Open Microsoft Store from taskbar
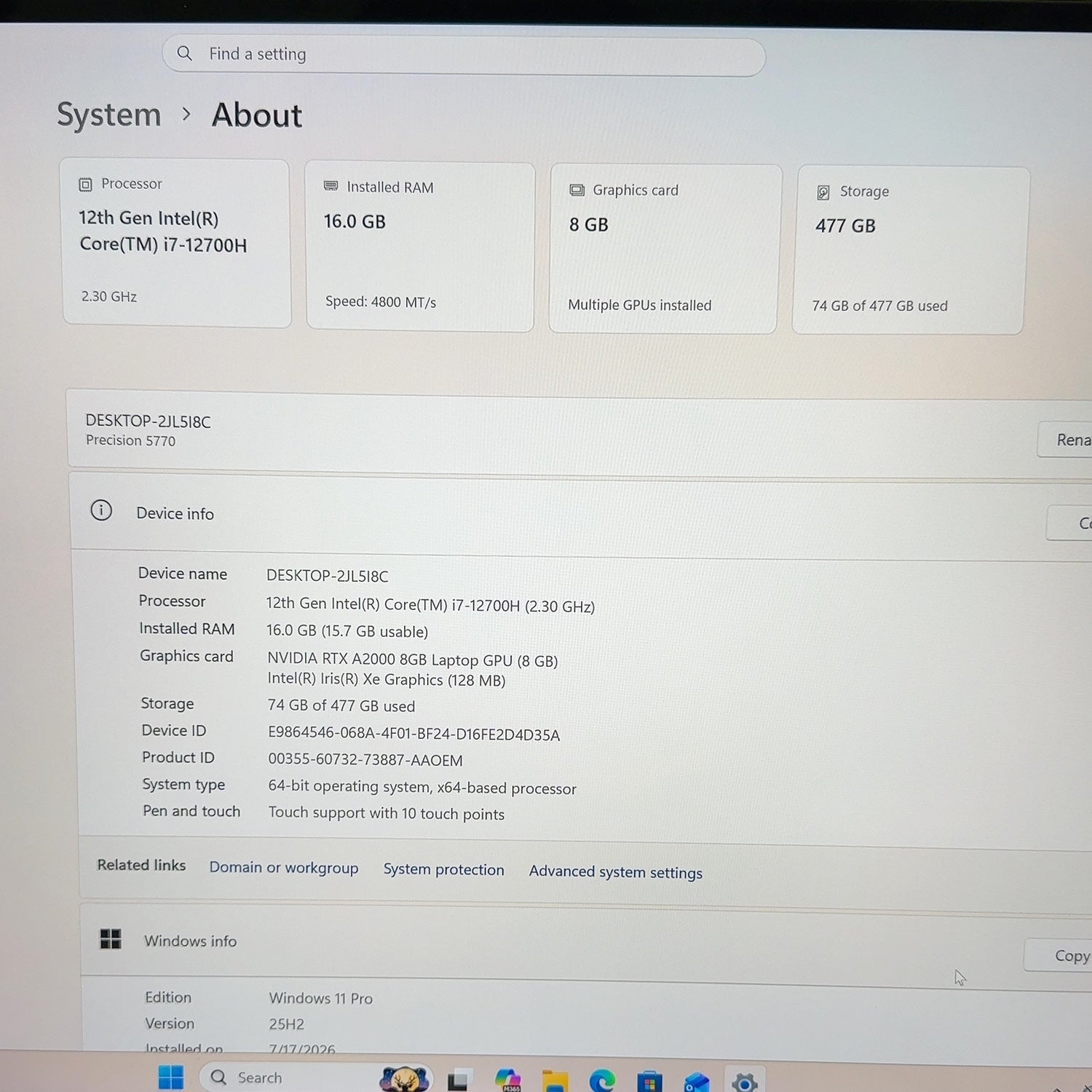The width and height of the screenshot is (1092, 1092). pyautogui.click(x=649, y=1082)
